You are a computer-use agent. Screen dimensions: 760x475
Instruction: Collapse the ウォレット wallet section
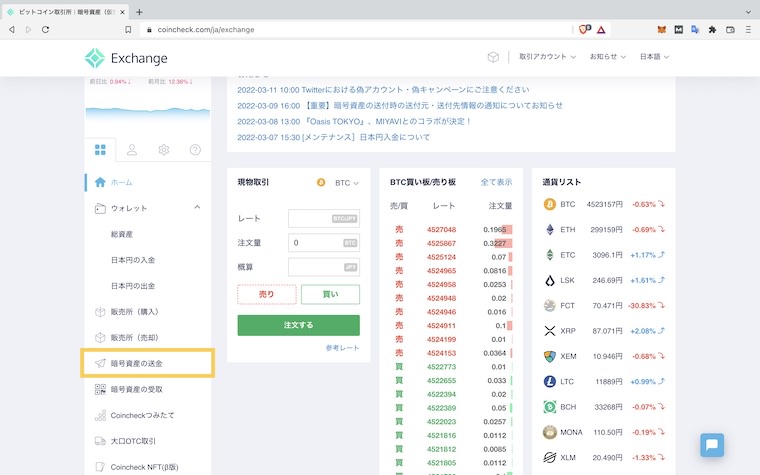coord(196,208)
